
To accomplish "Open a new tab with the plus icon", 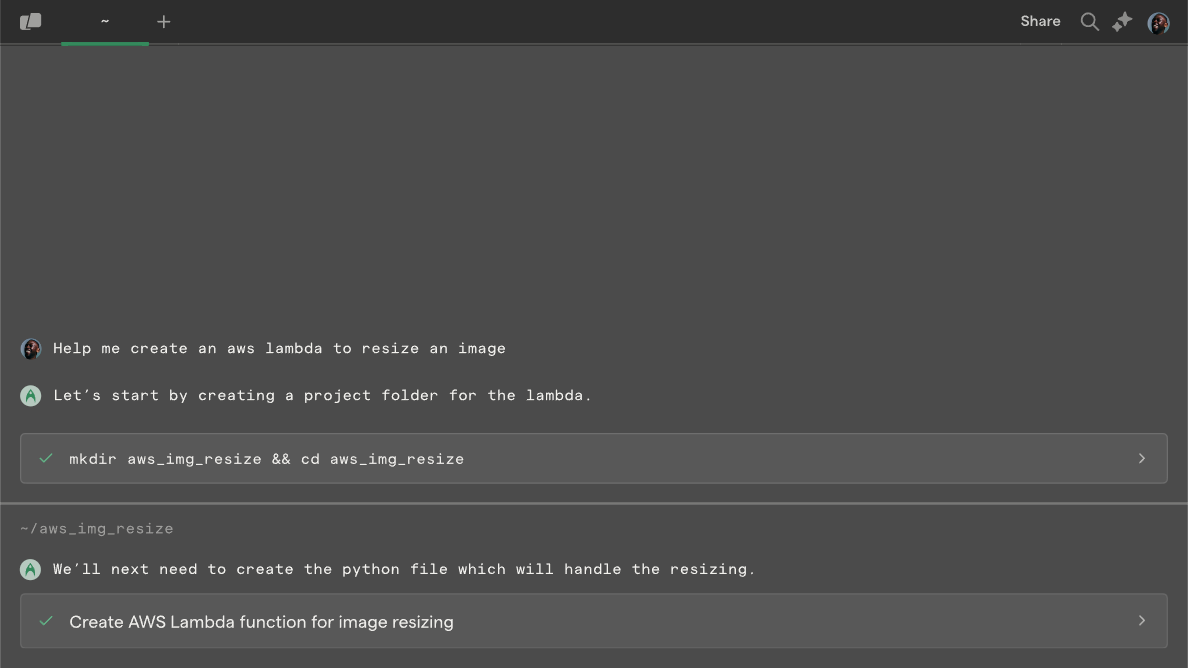I will pyautogui.click(x=164, y=22).
